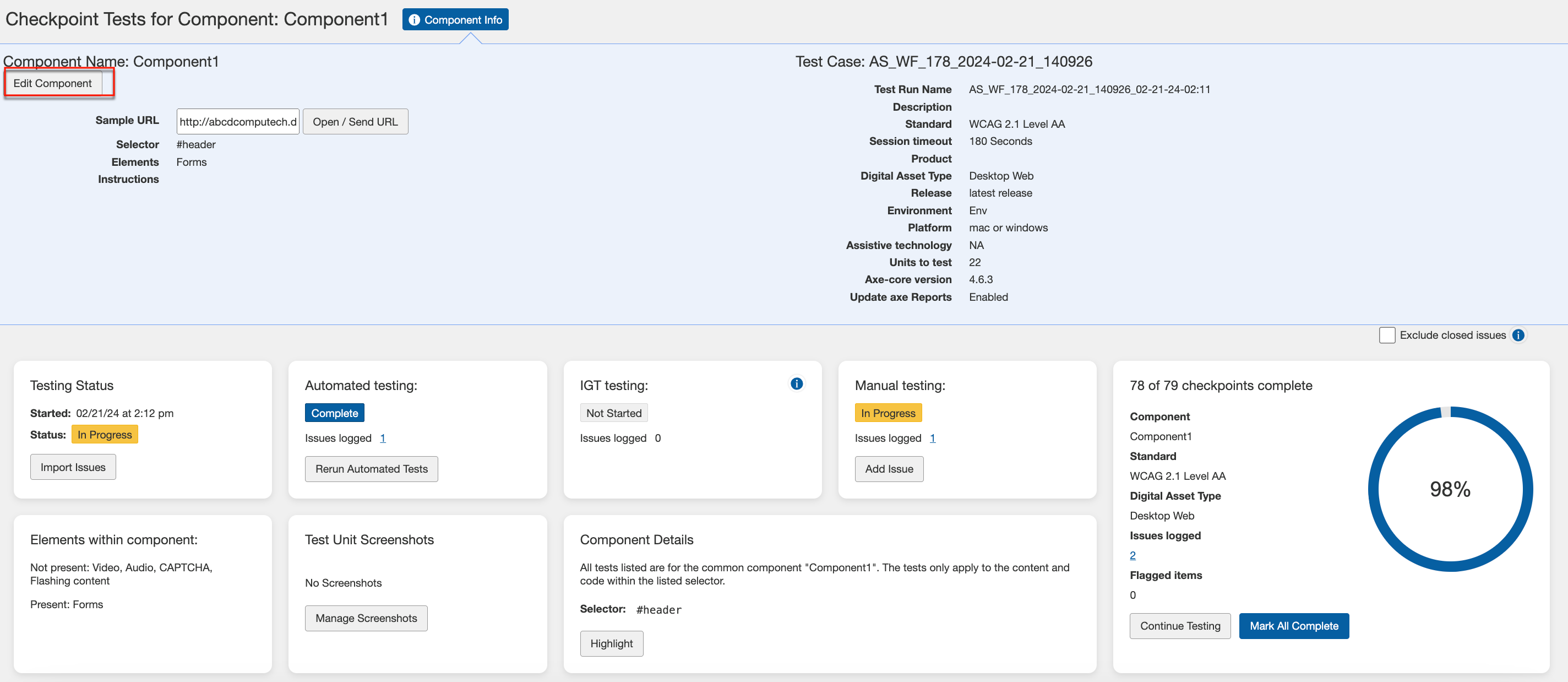The image size is (1568, 682).
Task: Open automated testing issues logged link
Action: [x=382, y=438]
